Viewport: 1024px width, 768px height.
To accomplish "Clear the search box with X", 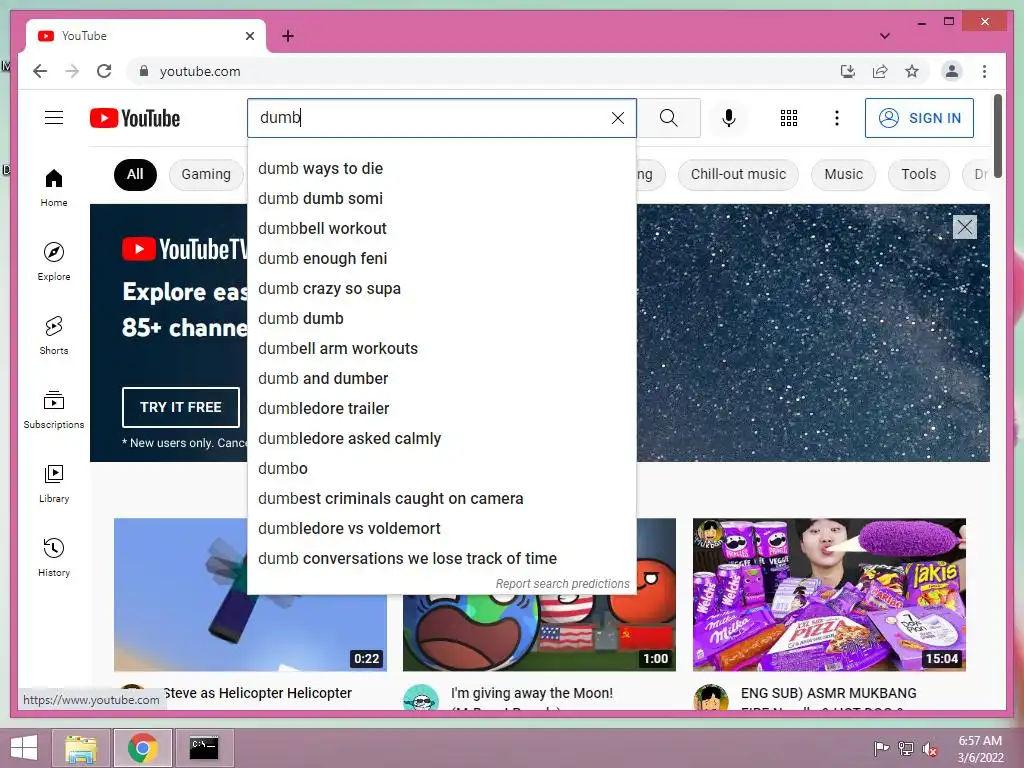I will pyautogui.click(x=617, y=118).
